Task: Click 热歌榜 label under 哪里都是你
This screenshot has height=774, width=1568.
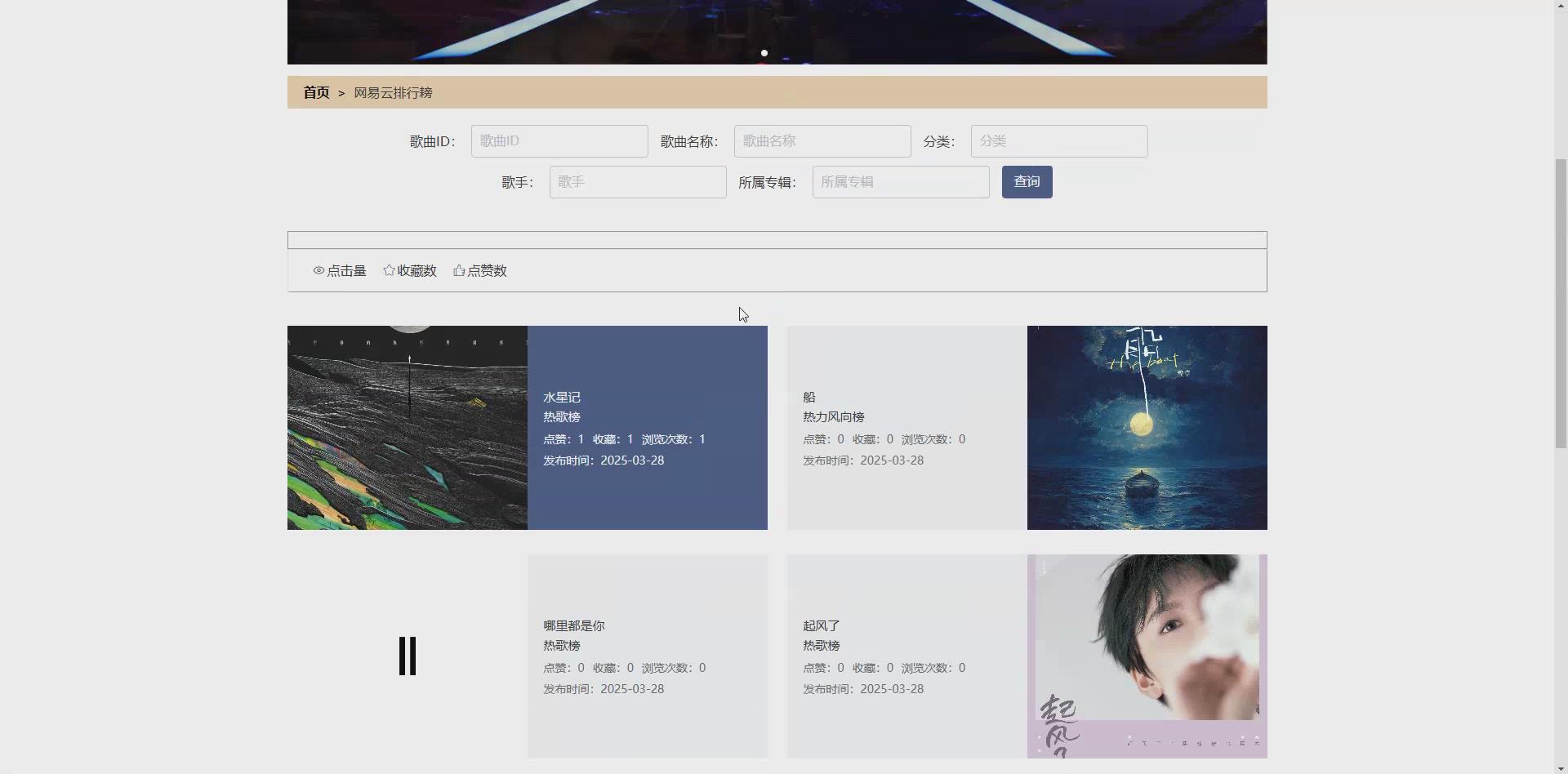Action: tap(562, 646)
